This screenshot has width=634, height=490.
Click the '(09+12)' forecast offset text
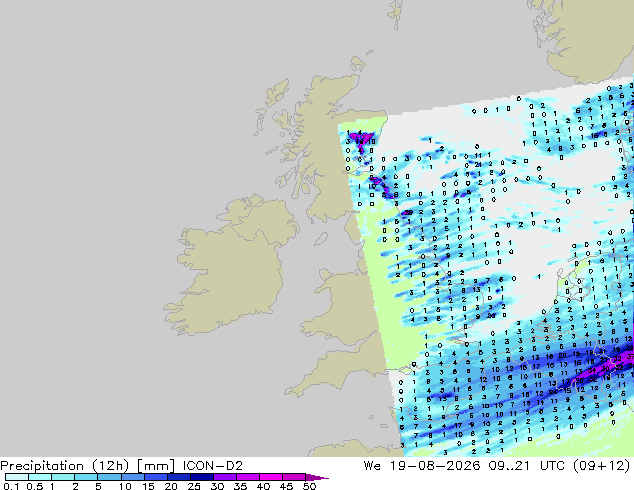coord(602,466)
